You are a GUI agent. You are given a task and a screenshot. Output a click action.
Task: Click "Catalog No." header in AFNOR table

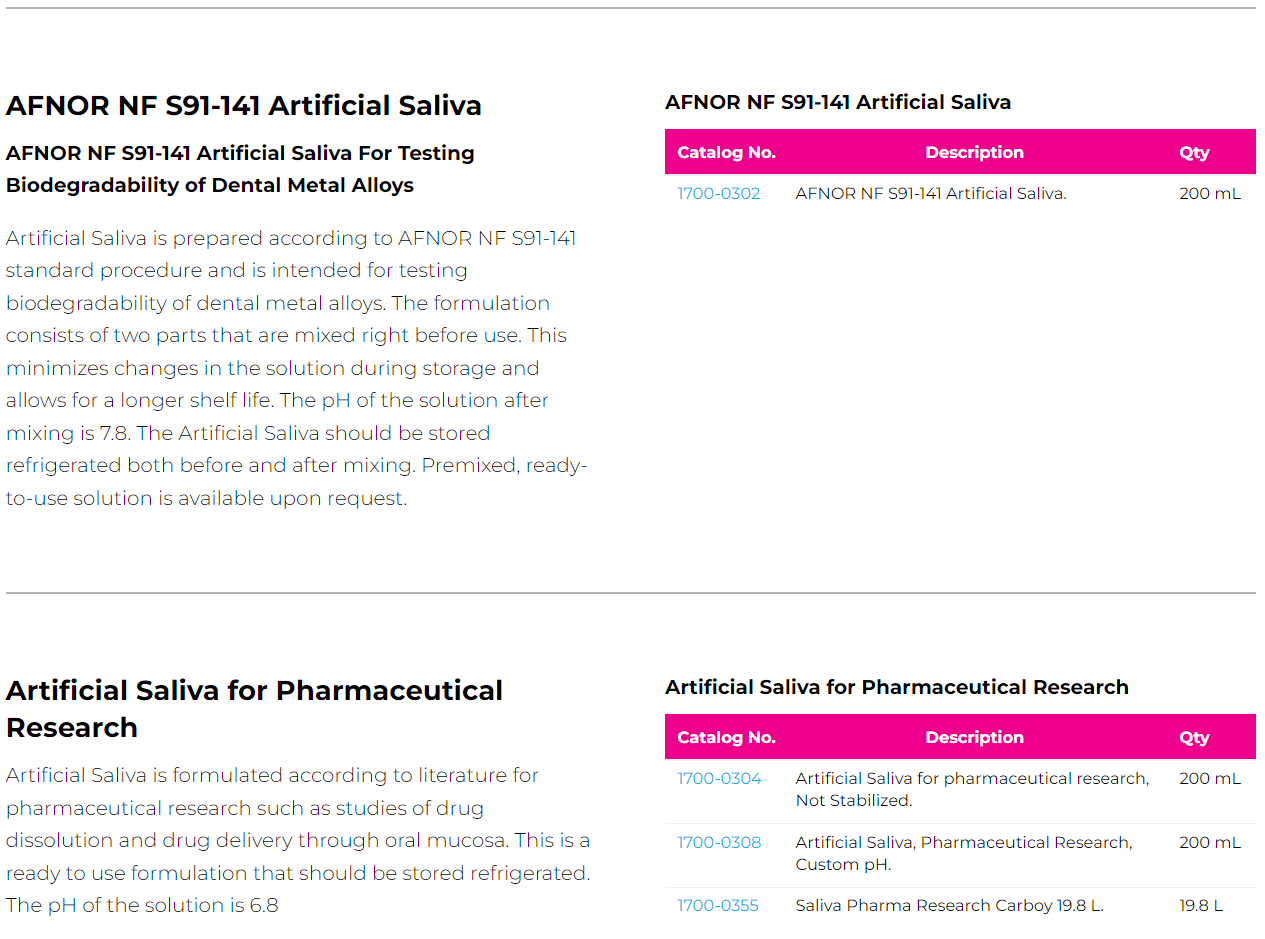click(726, 153)
